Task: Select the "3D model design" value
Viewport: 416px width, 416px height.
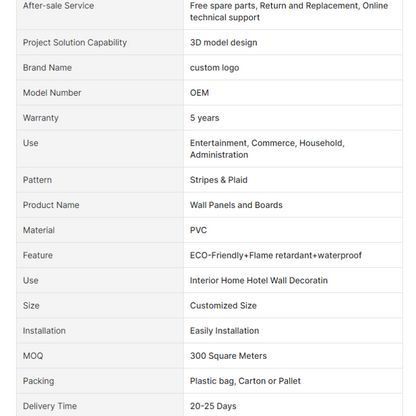Action: (223, 43)
